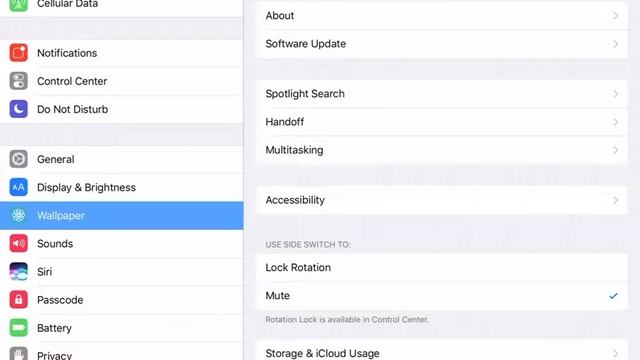Tap the Display & Brightness AA icon
Screen dimensions: 640x360
(18, 187)
